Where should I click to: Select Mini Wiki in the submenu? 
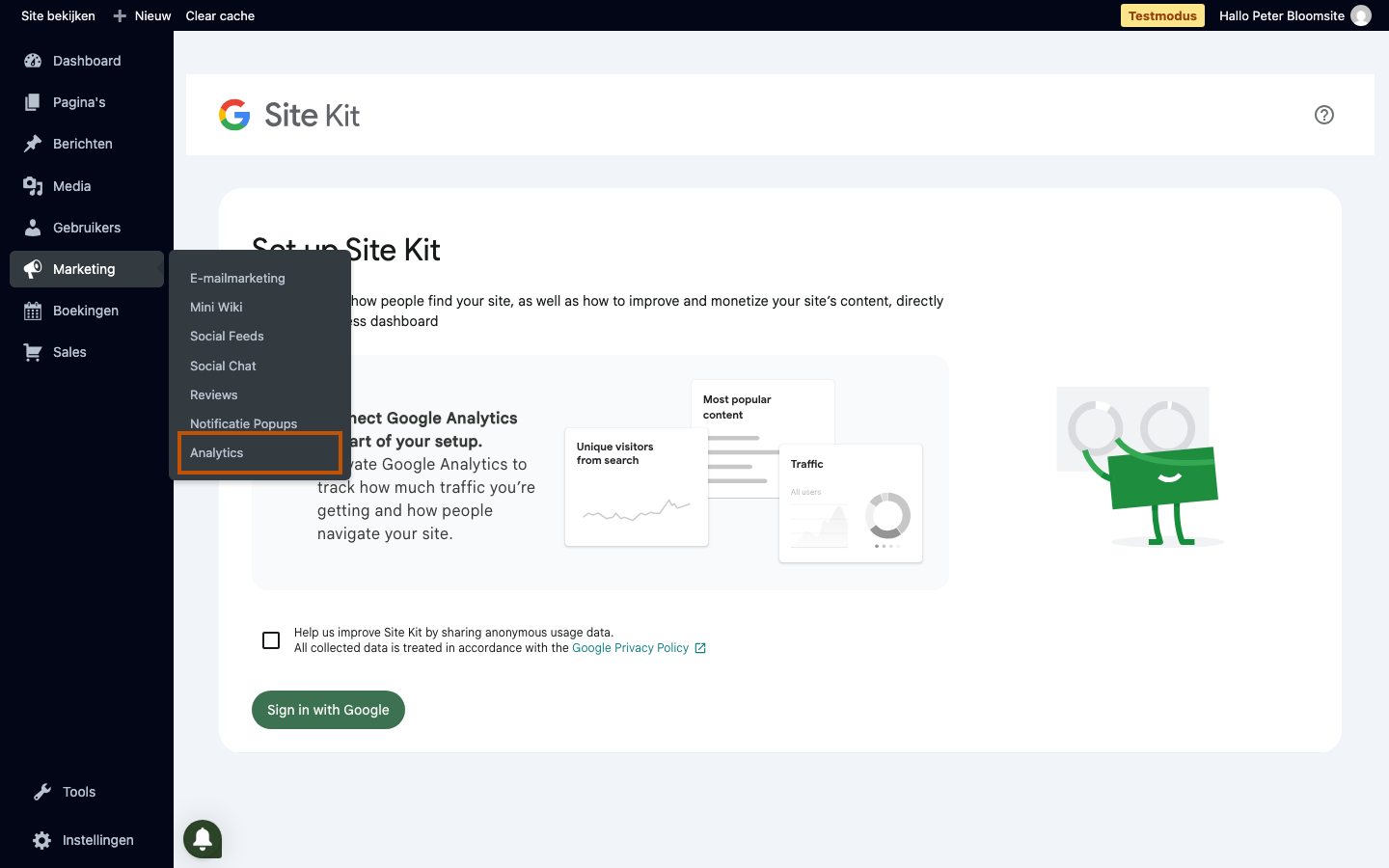click(216, 307)
